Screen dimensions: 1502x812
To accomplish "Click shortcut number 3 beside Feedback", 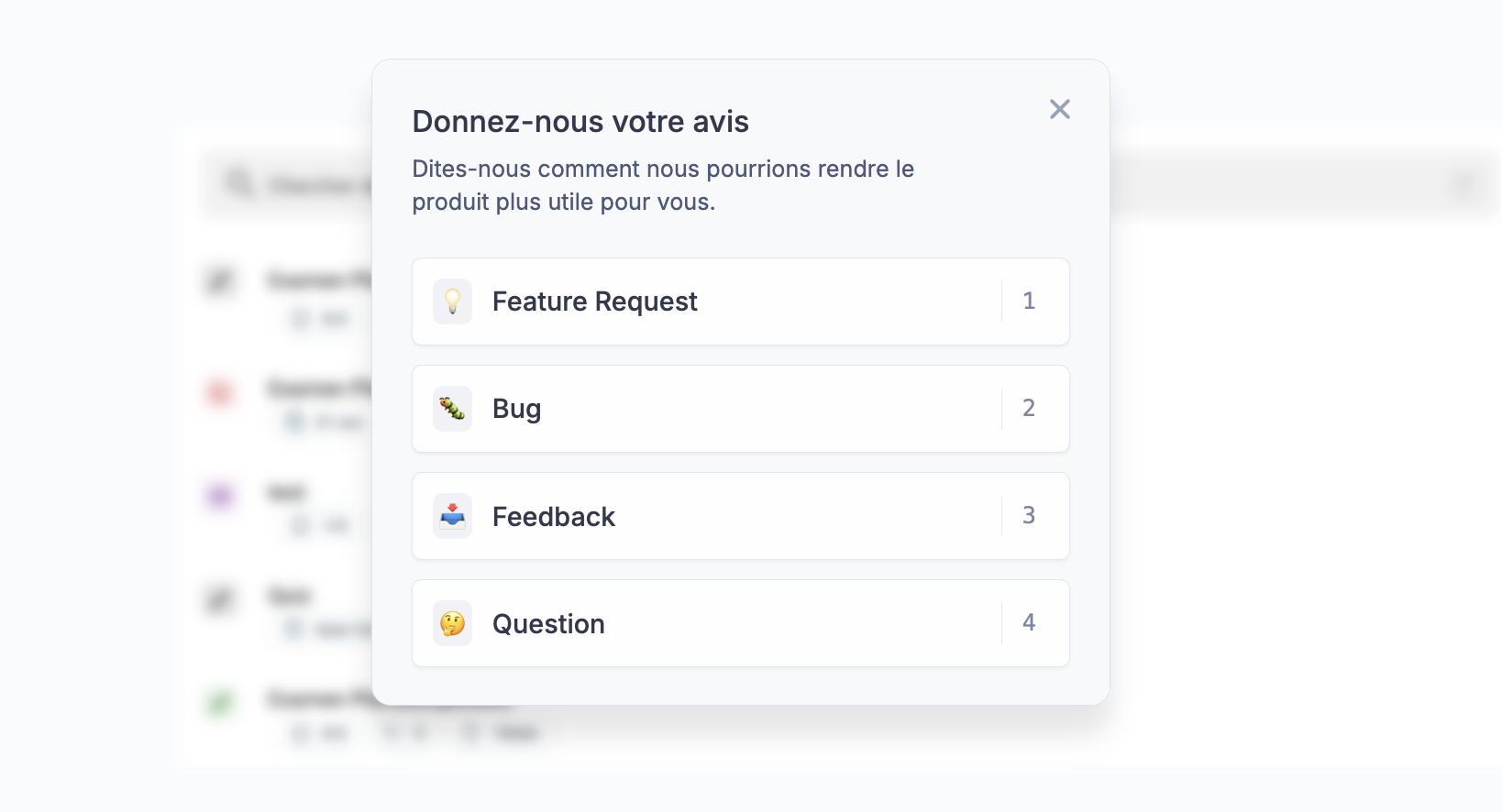I will coord(1029,515).
